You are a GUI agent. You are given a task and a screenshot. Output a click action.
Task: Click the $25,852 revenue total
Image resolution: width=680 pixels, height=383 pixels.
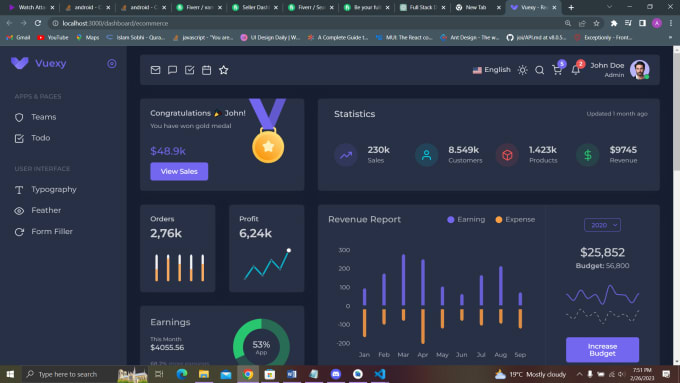pos(602,252)
